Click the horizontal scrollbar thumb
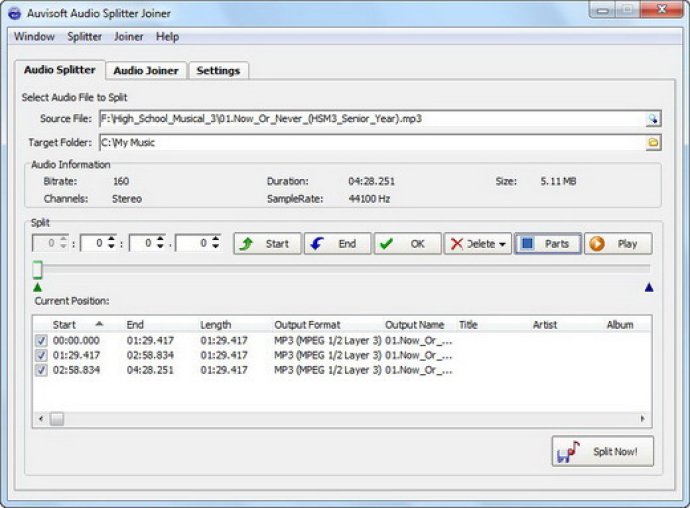The width and height of the screenshot is (690, 508). pyautogui.click(x=56, y=419)
